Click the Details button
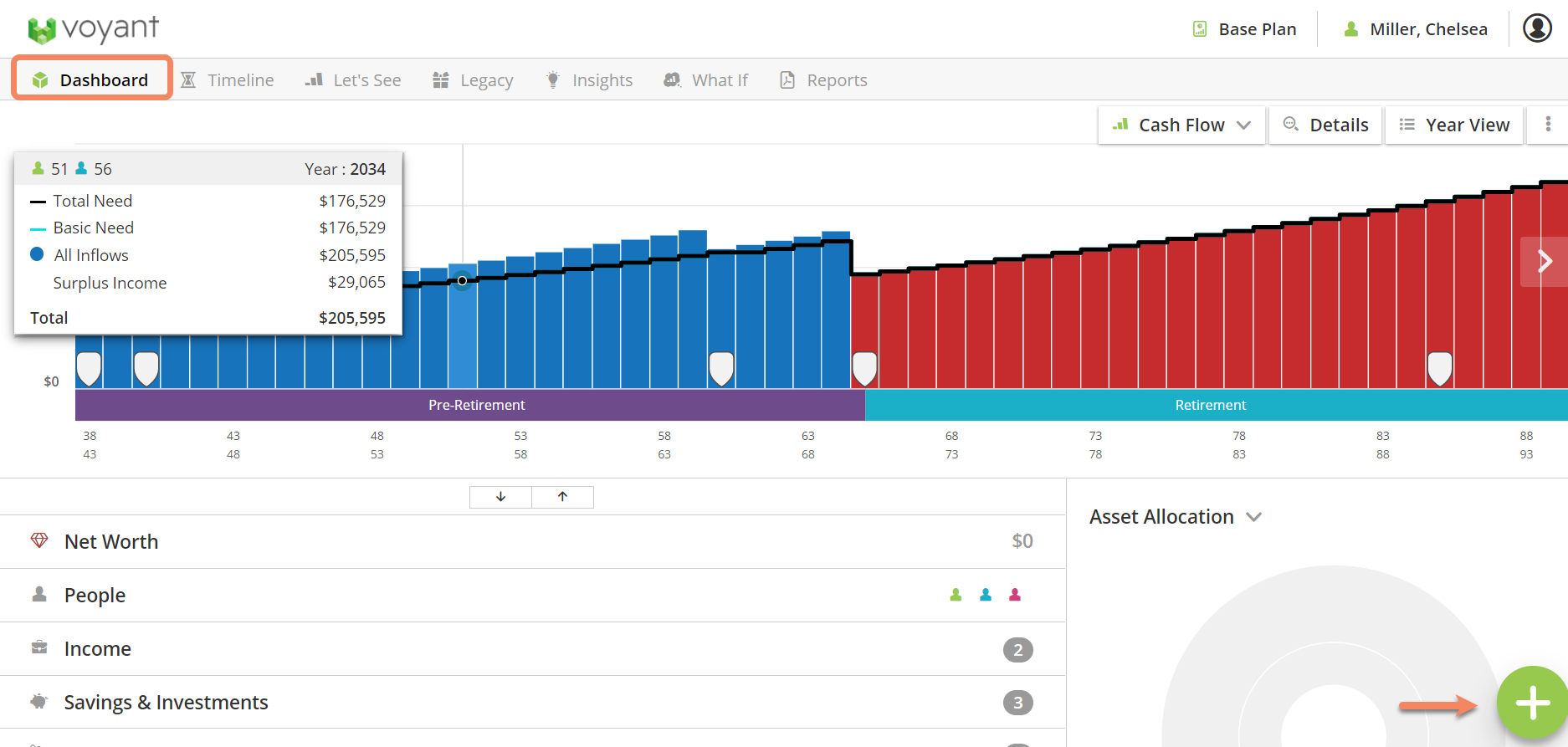 (1325, 125)
